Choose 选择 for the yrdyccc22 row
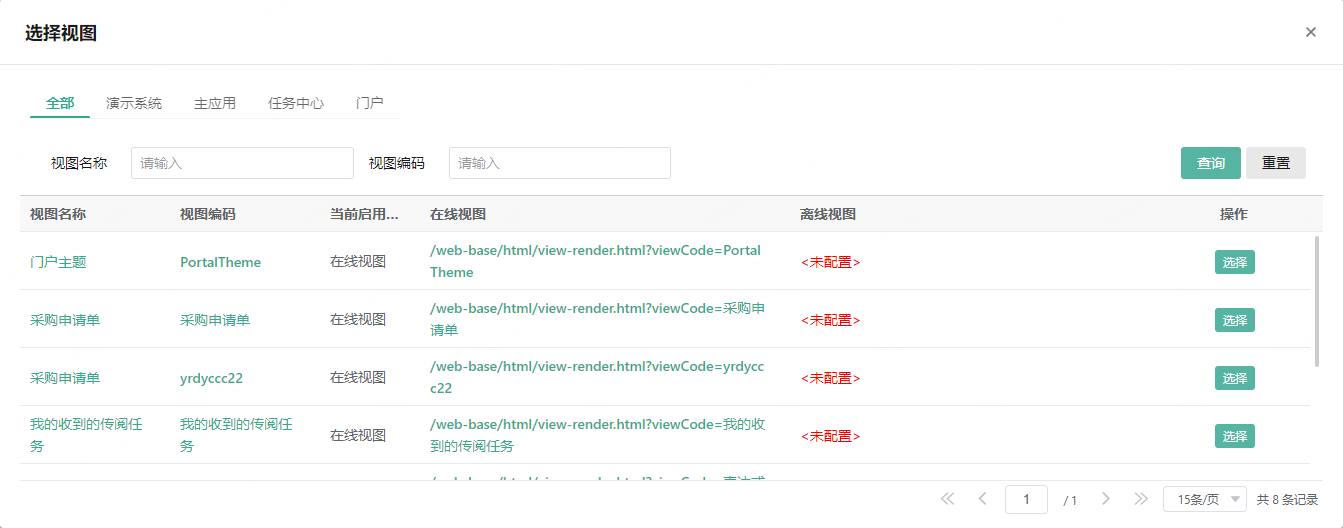Viewport: 1343px width, 528px height. point(1235,378)
